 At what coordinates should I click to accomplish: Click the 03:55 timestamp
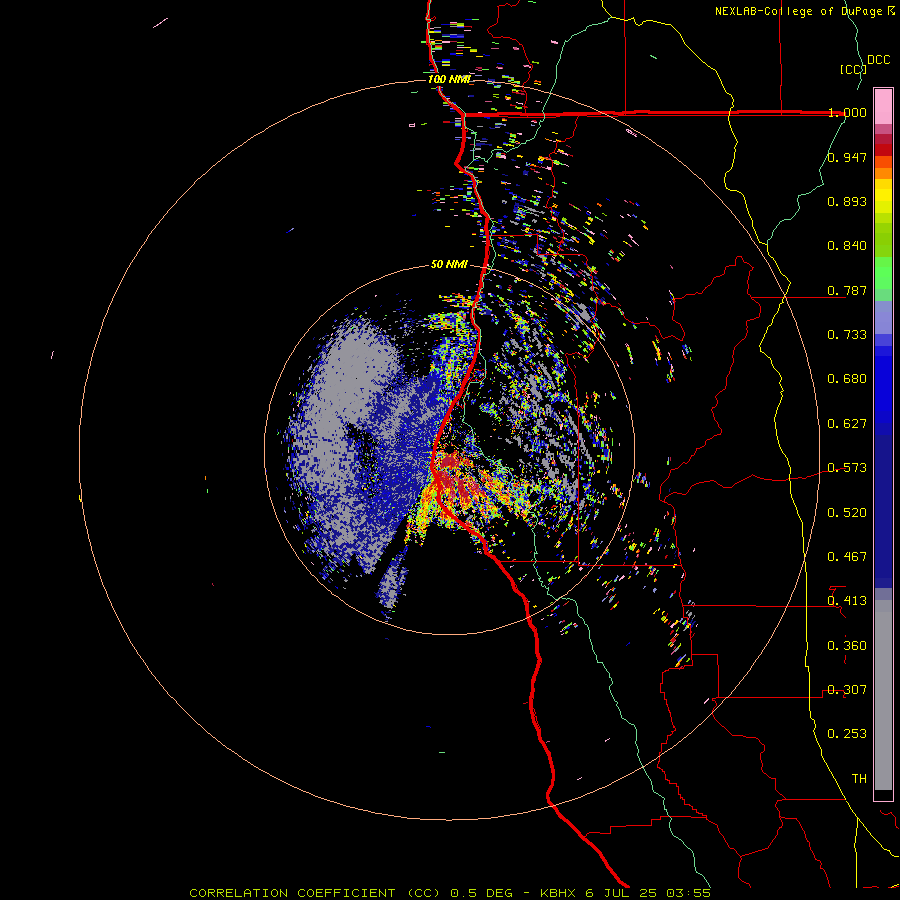[689, 893]
